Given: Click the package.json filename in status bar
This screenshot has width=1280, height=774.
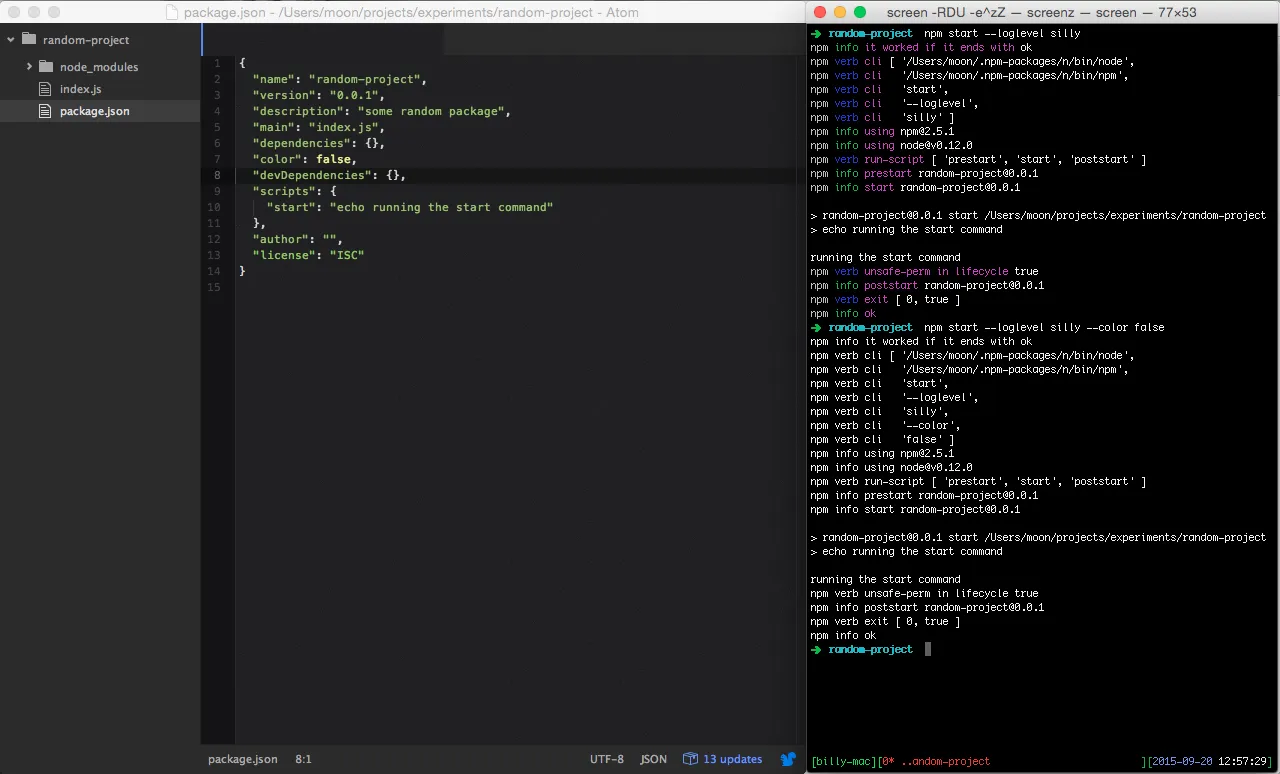Looking at the screenshot, I should click(242, 759).
